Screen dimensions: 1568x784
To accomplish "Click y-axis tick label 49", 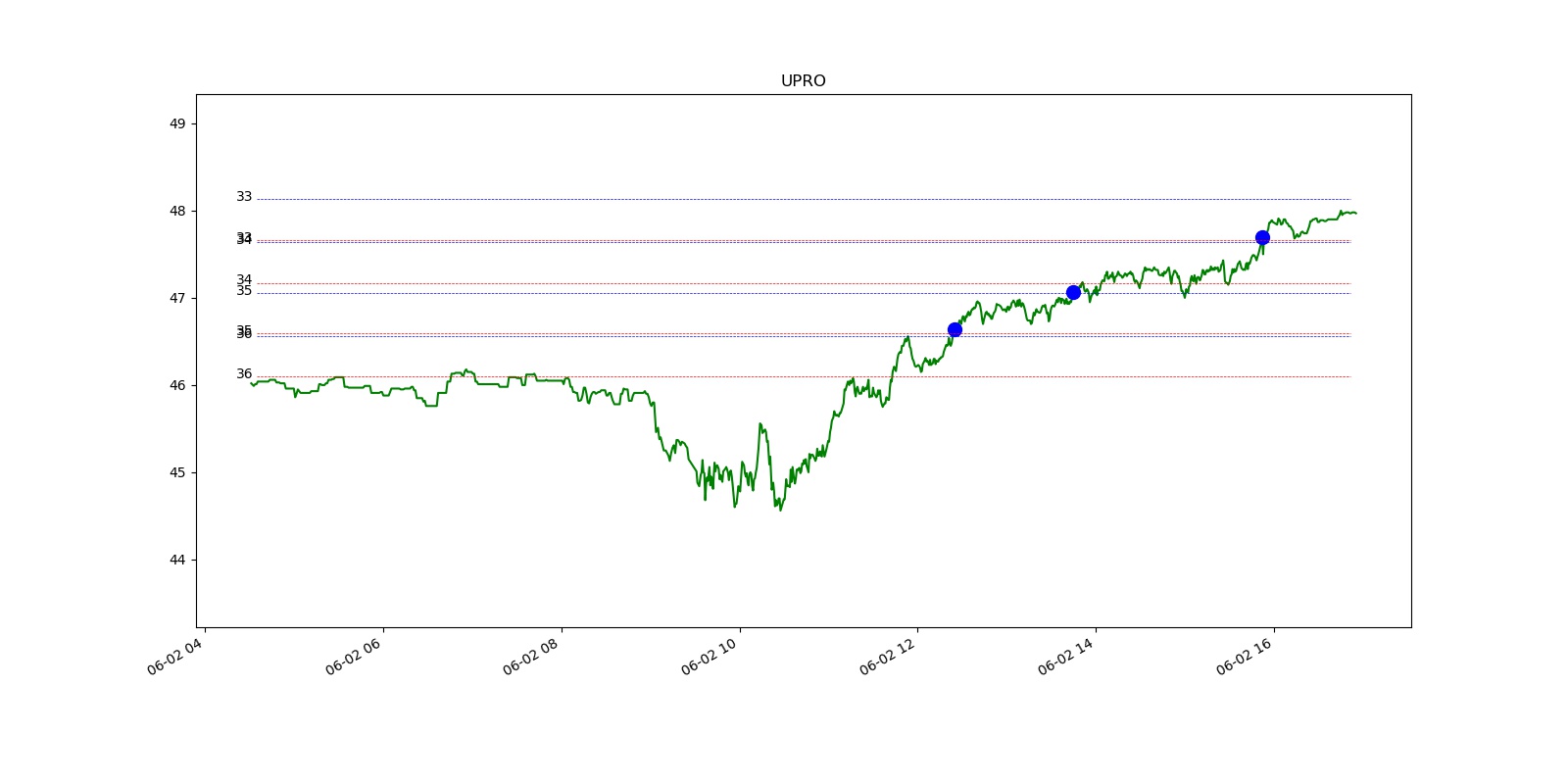I will click(177, 123).
